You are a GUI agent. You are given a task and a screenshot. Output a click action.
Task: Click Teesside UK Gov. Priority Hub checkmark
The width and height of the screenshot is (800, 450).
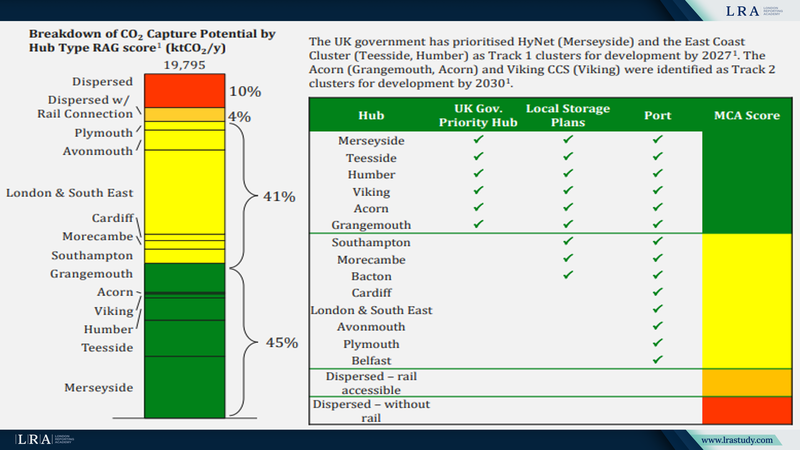(x=478, y=156)
